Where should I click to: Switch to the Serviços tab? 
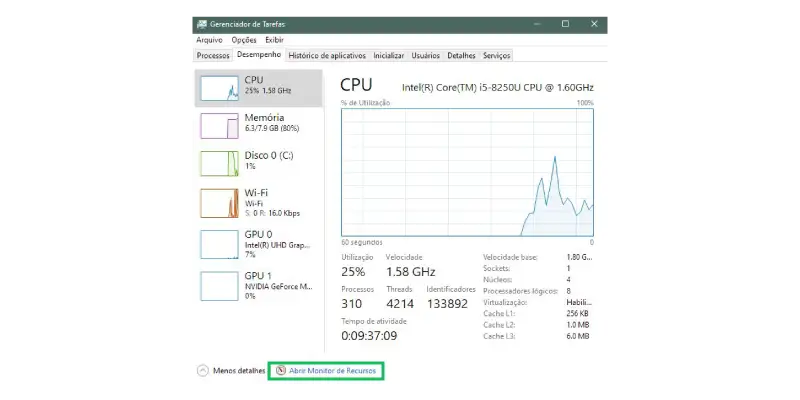coord(496,56)
